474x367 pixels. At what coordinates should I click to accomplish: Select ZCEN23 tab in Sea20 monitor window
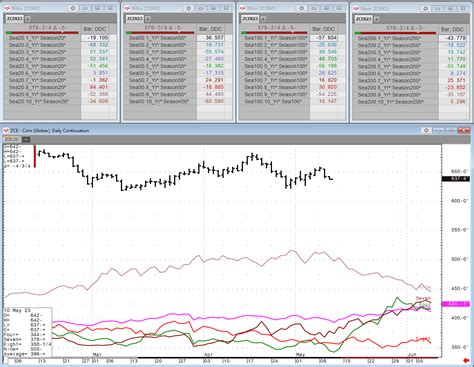(15, 19)
